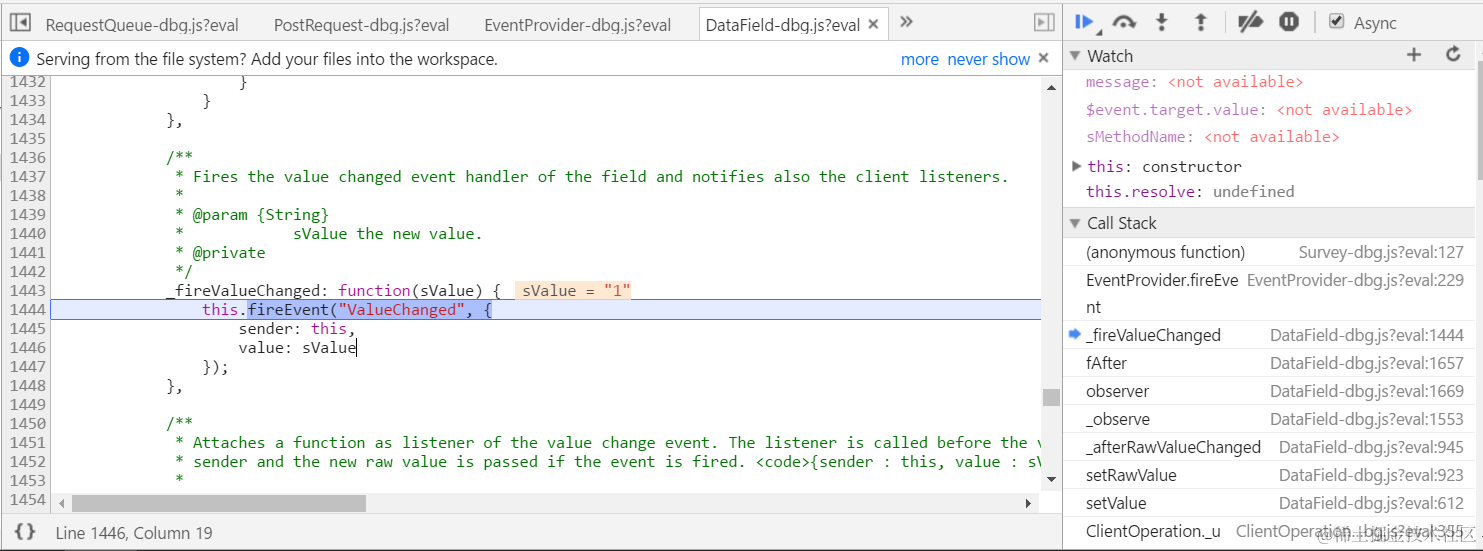Step out of current function
Viewport: 1483px width, 551px height.
(x=1201, y=22)
